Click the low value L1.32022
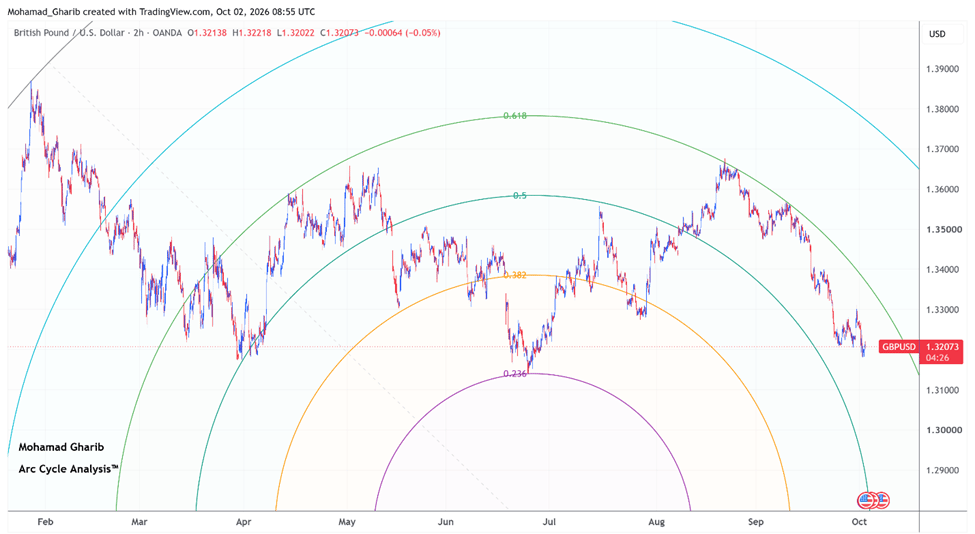The width and height of the screenshot is (975, 534). click(x=295, y=32)
